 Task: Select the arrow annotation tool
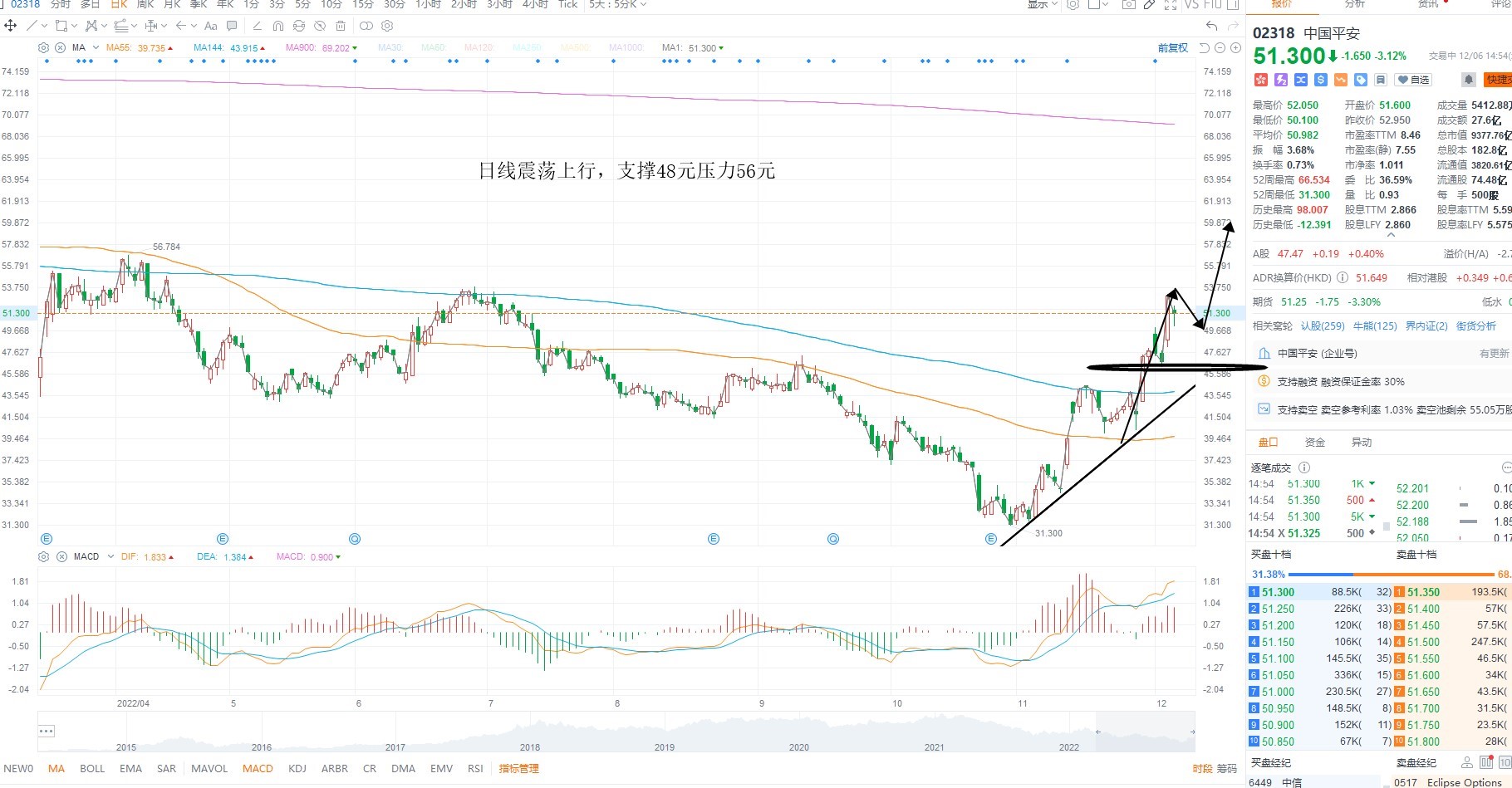(x=181, y=26)
